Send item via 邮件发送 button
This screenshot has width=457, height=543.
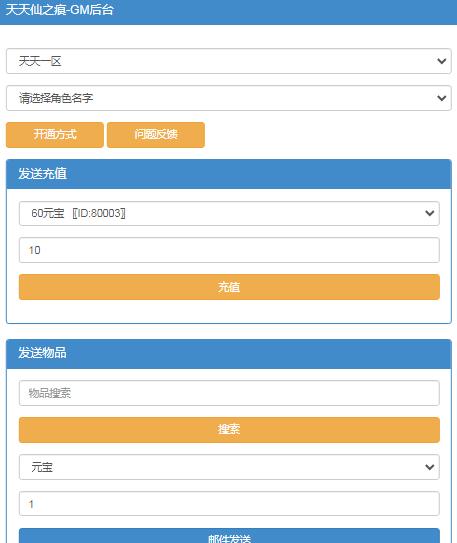pyautogui.click(x=229, y=536)
